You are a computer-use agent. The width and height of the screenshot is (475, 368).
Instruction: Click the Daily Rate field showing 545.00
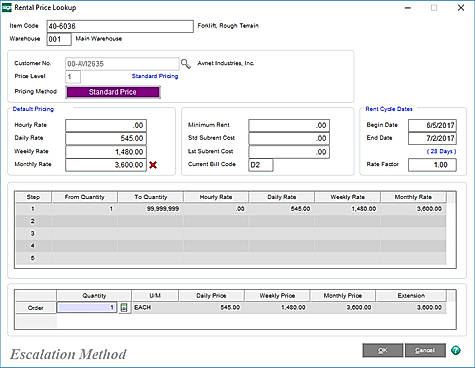[106, 138]
